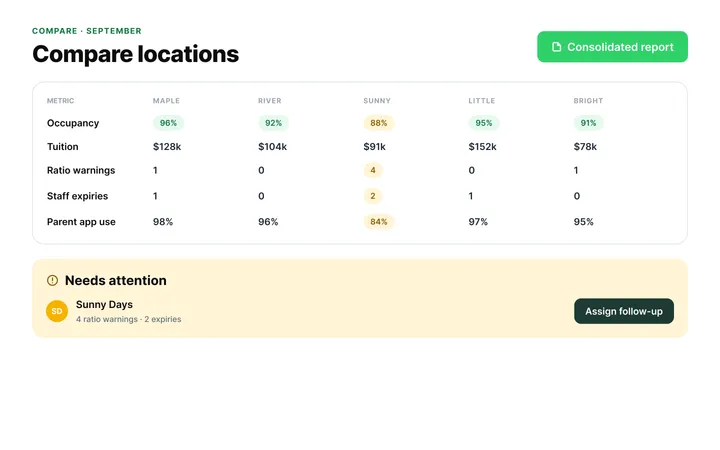Viewport: 720px width, 450px height.
Task: Click the Occupancy row label
Action: 73,123
